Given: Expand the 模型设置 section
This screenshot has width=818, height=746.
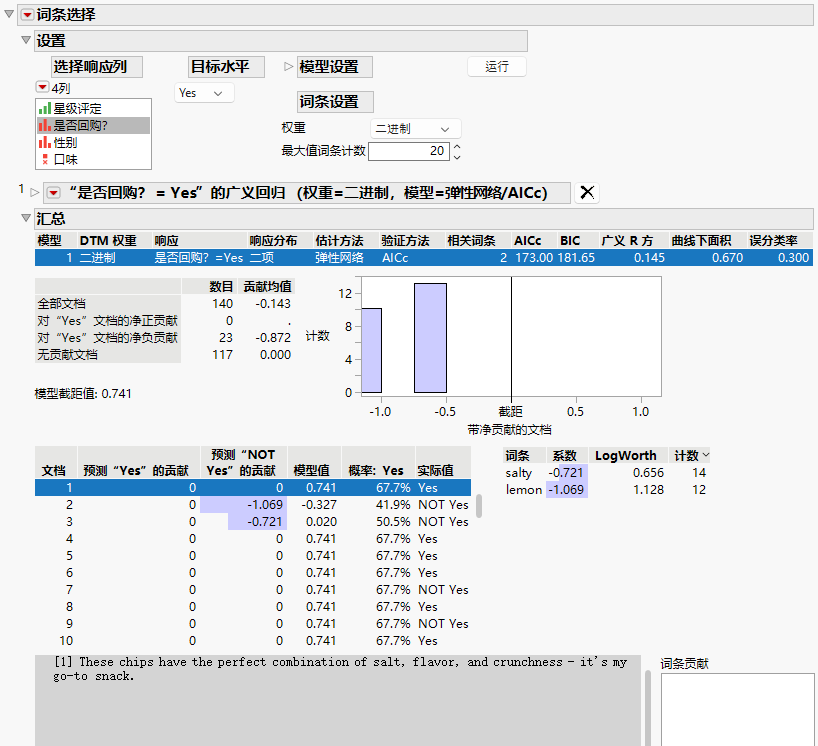Looking at the screenshot, I should click(288, 66).
